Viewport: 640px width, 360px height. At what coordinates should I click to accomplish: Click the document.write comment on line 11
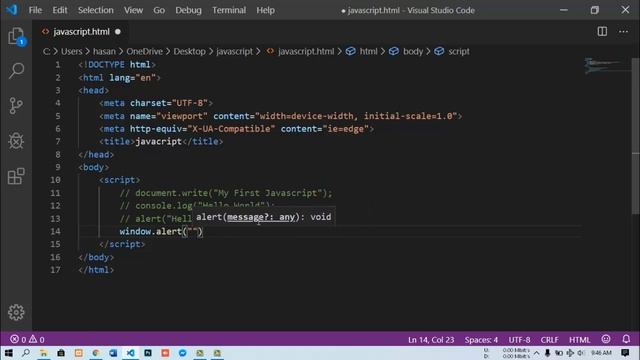226,193
